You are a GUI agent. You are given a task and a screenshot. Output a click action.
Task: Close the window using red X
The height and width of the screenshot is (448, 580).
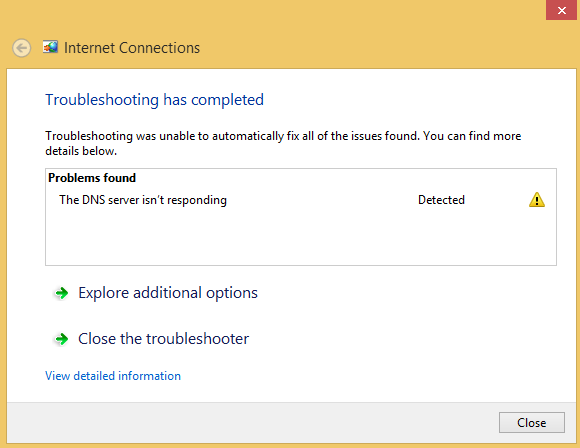[562, 10]
